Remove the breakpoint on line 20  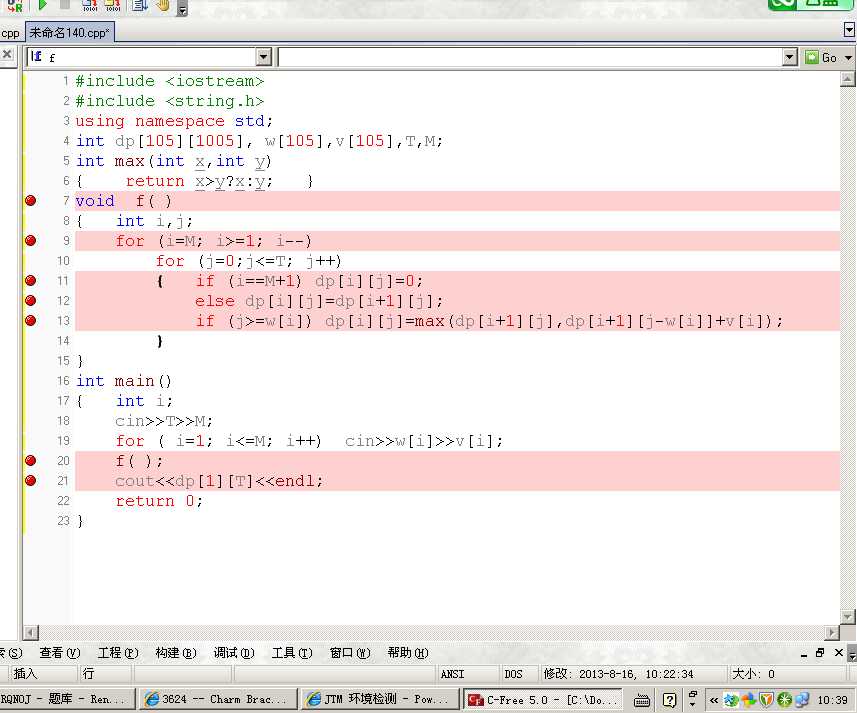31,461
